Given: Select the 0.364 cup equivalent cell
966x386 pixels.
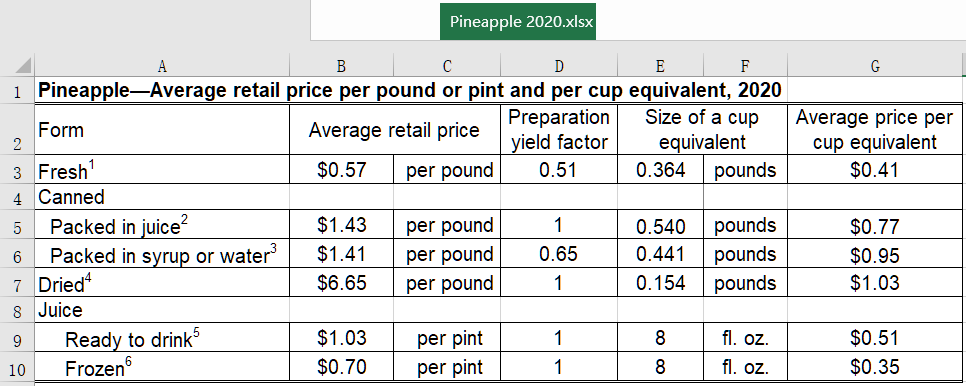Looking at the screenshot, I should point(660,169).
